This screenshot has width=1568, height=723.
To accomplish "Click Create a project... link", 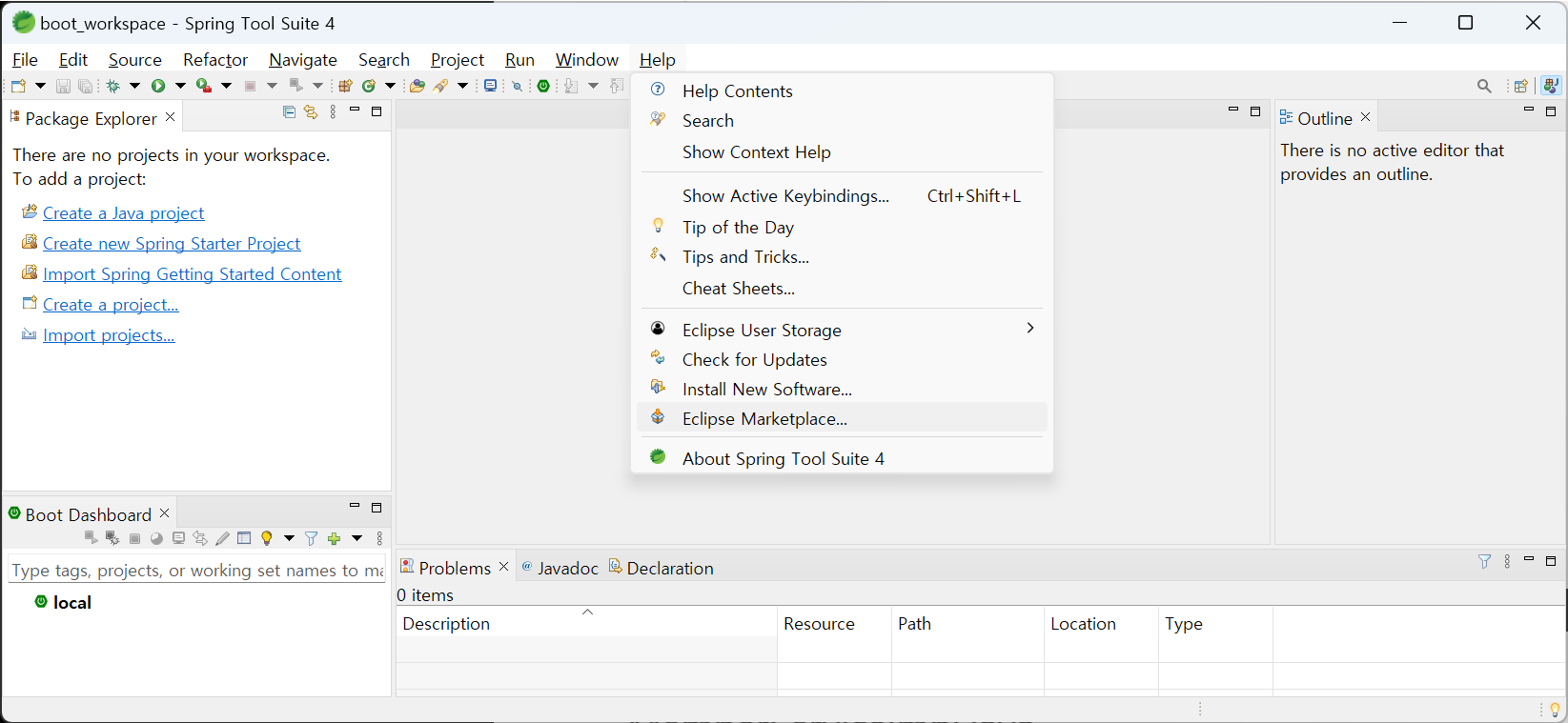I will point(111,305).
